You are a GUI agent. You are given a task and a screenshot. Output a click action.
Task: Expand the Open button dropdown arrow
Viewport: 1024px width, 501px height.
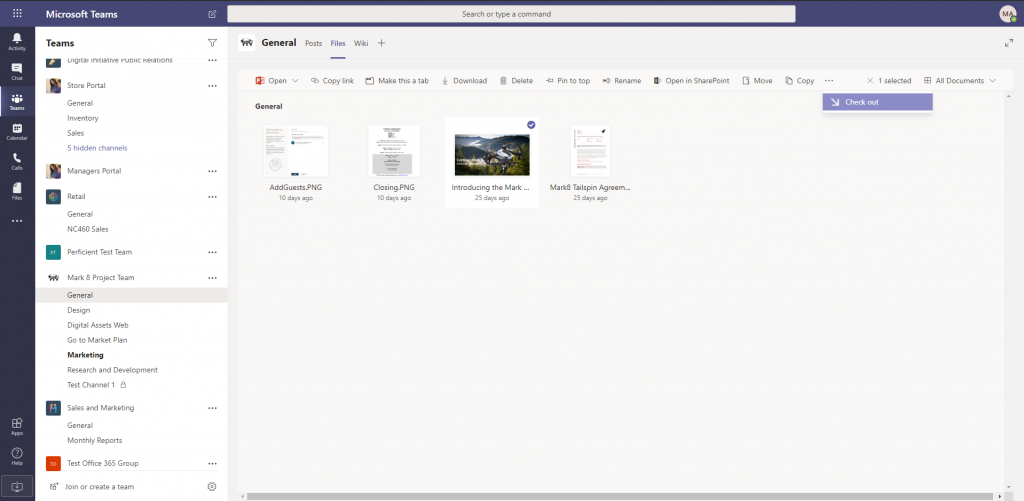[295, 81]
